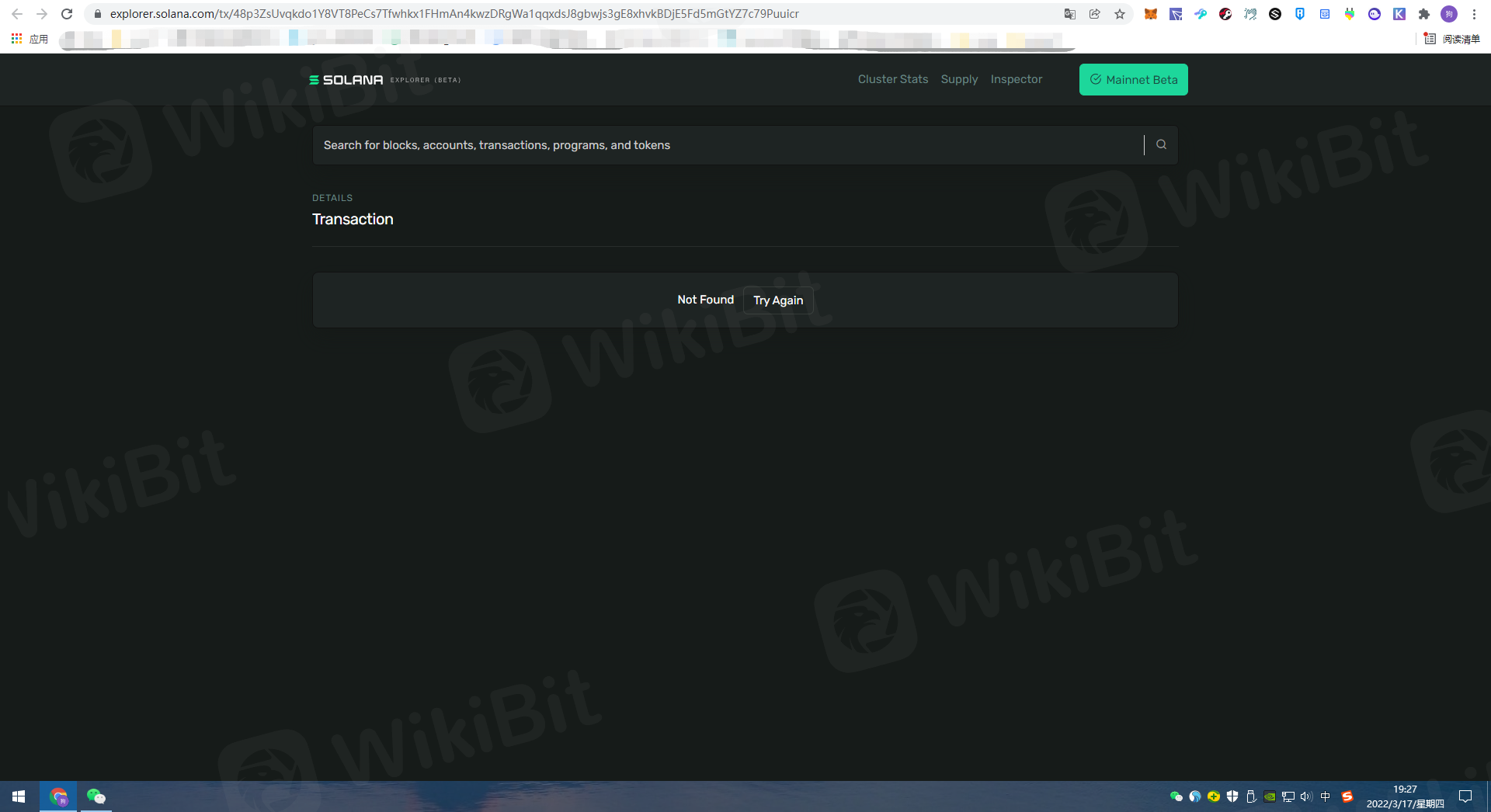Go to Cluster Stats page

point(892,79)
